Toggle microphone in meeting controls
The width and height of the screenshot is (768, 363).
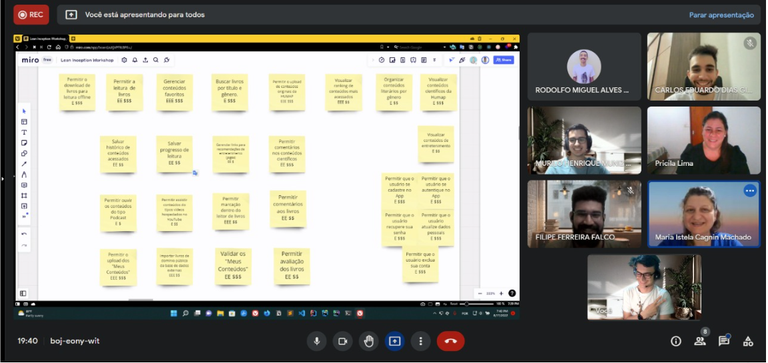pyautogui.click(x=317, y=341)
